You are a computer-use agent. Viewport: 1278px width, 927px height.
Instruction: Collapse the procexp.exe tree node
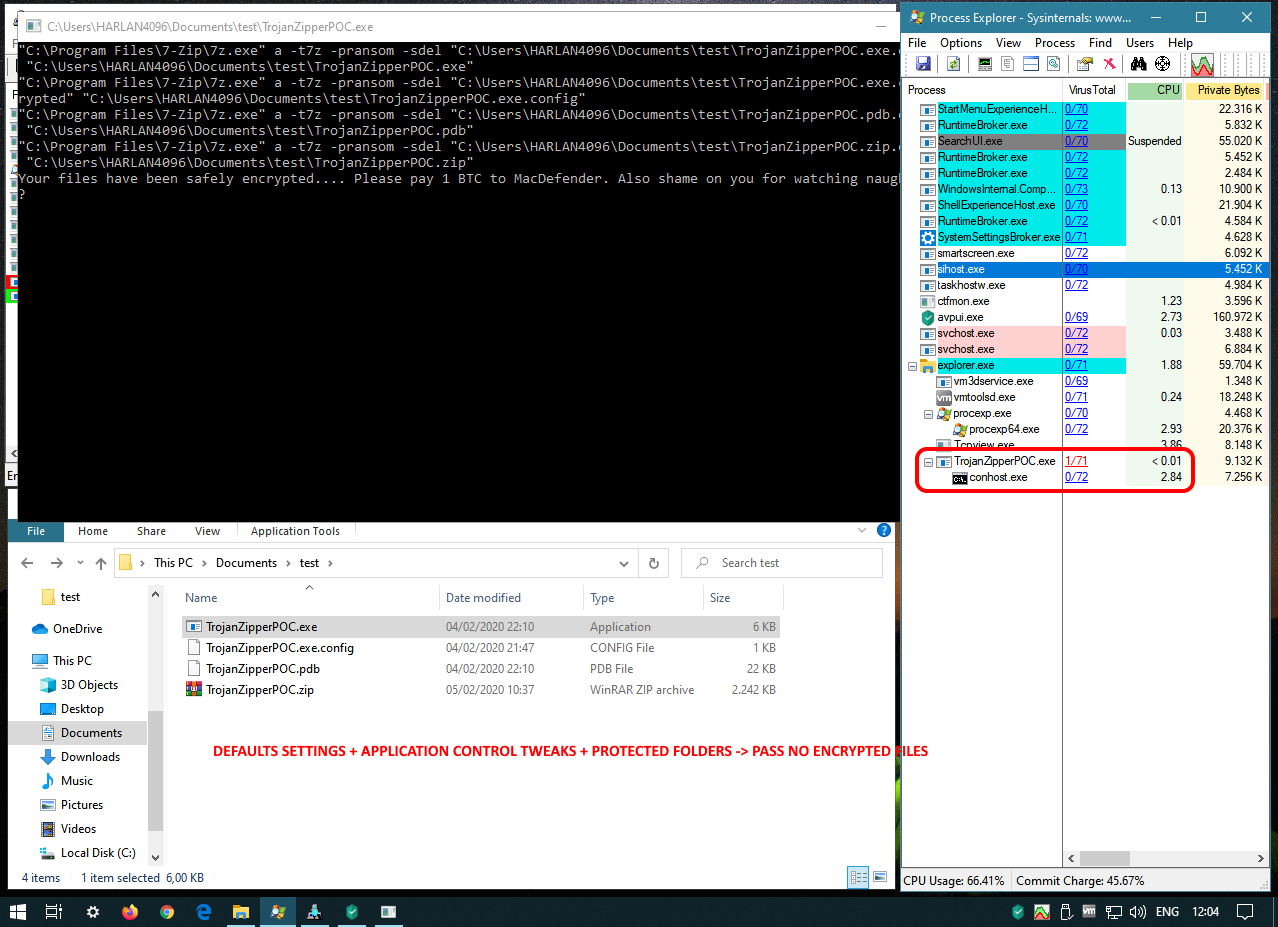tap(928, 414)
